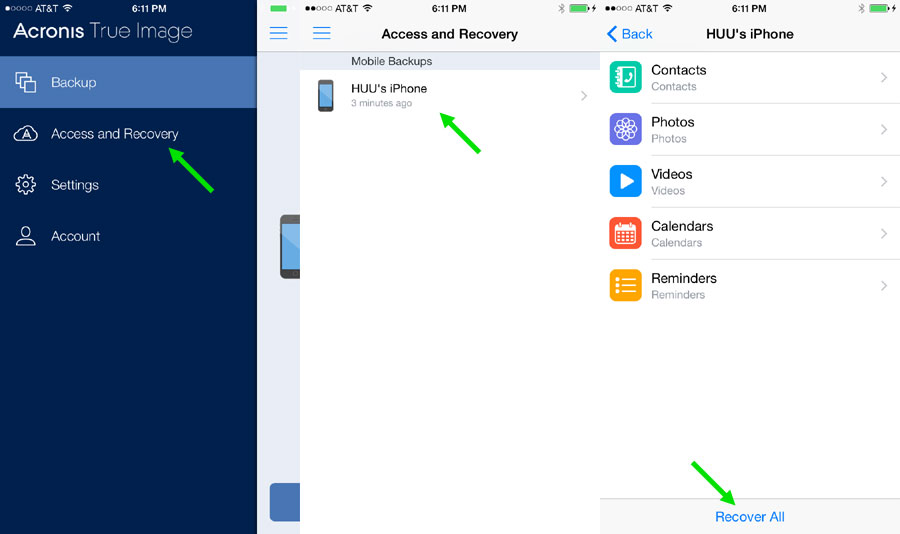The width and height of the screenshot is (900, 534).
Task: Click the blue button on the partially hidden screen
Action: (285, 502)
